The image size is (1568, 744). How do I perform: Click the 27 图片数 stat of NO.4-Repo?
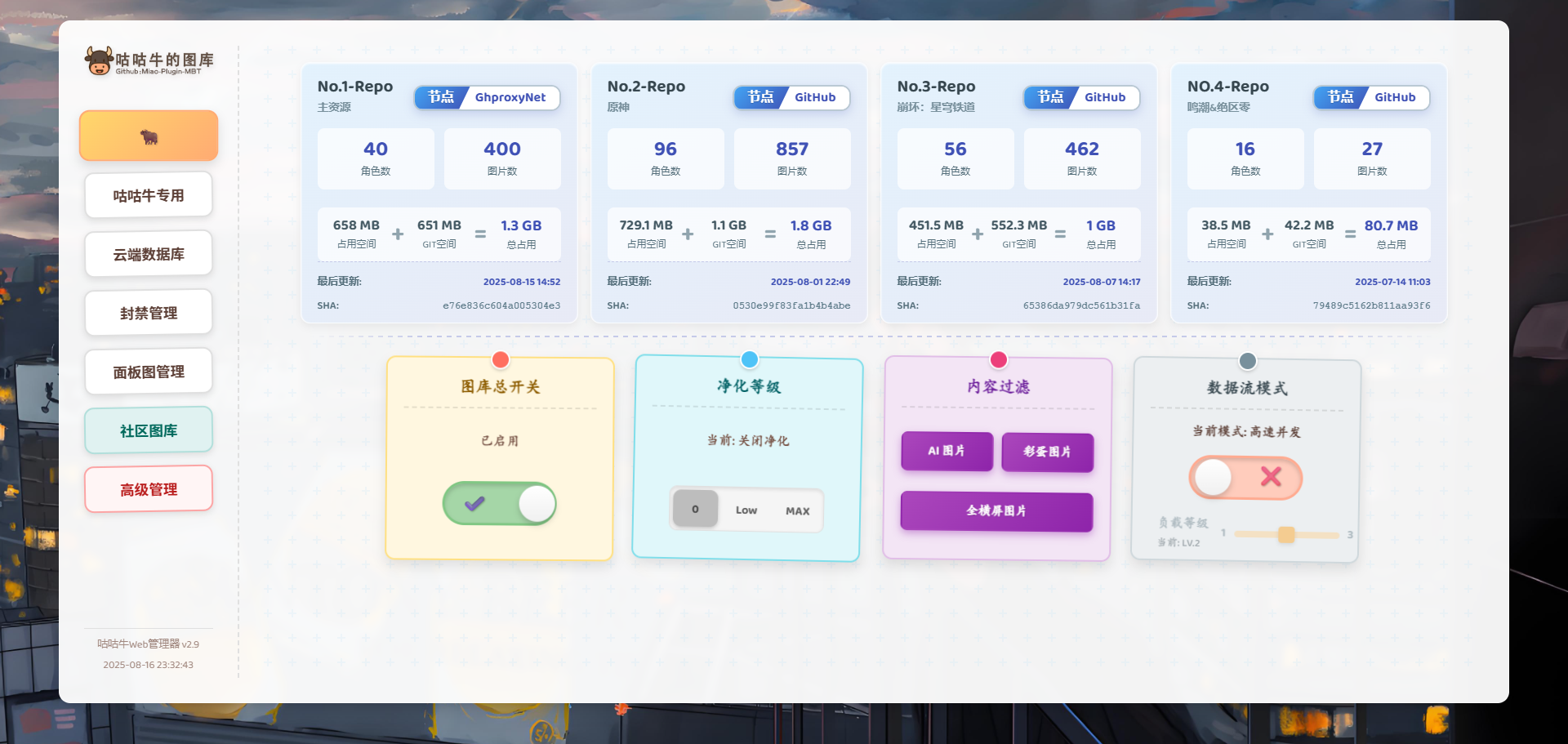(1372, 158)
